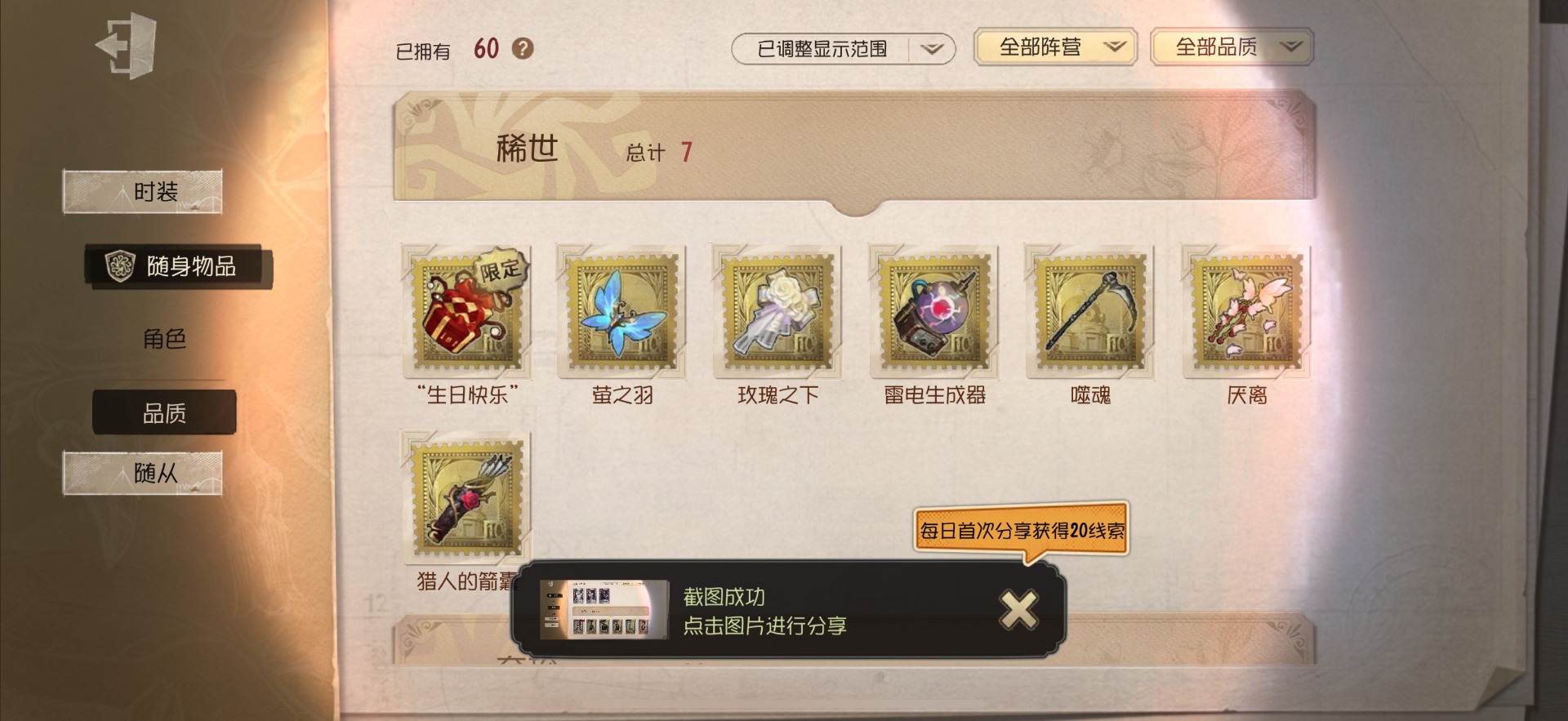Close the 截图成功 notification
Image resolution: width=1568 pixels, height=721 pixels.
[x=1019, y=609]
